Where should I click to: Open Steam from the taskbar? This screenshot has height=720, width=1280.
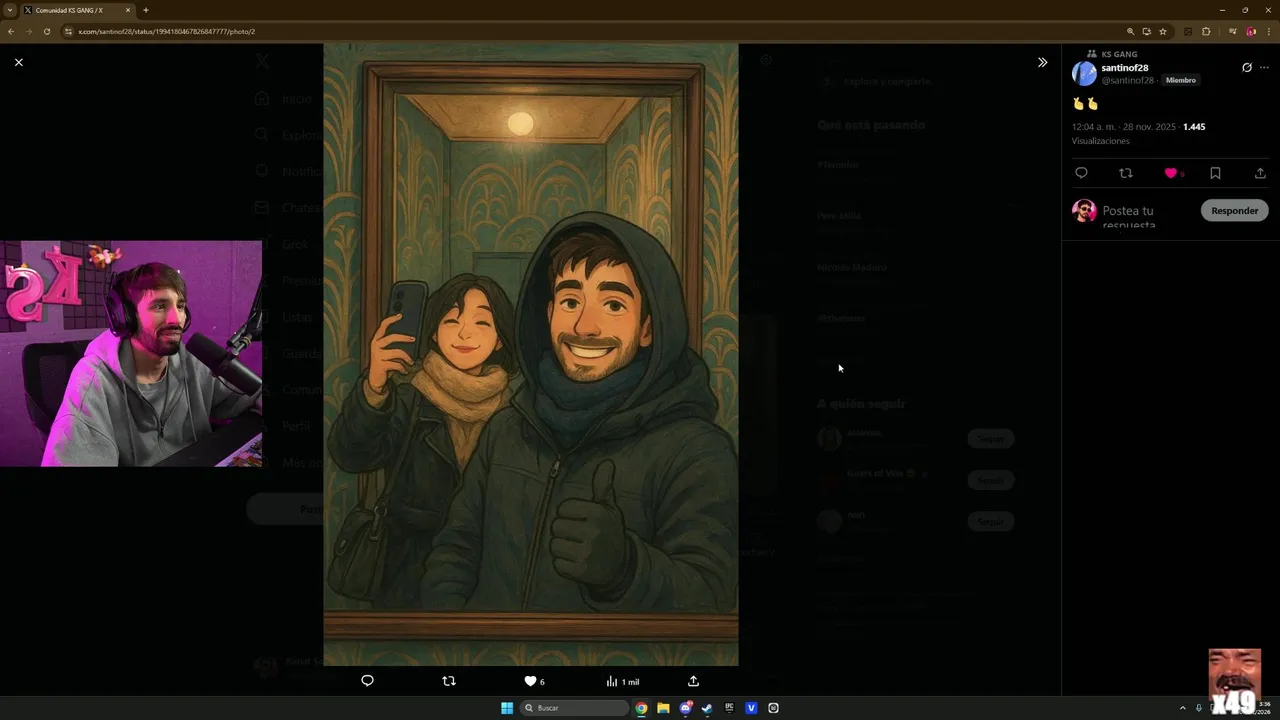[x=707, y=708]
